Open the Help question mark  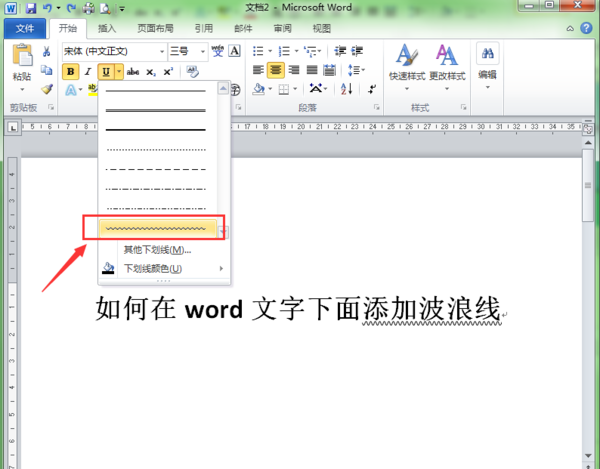click(x=586, y=28)
